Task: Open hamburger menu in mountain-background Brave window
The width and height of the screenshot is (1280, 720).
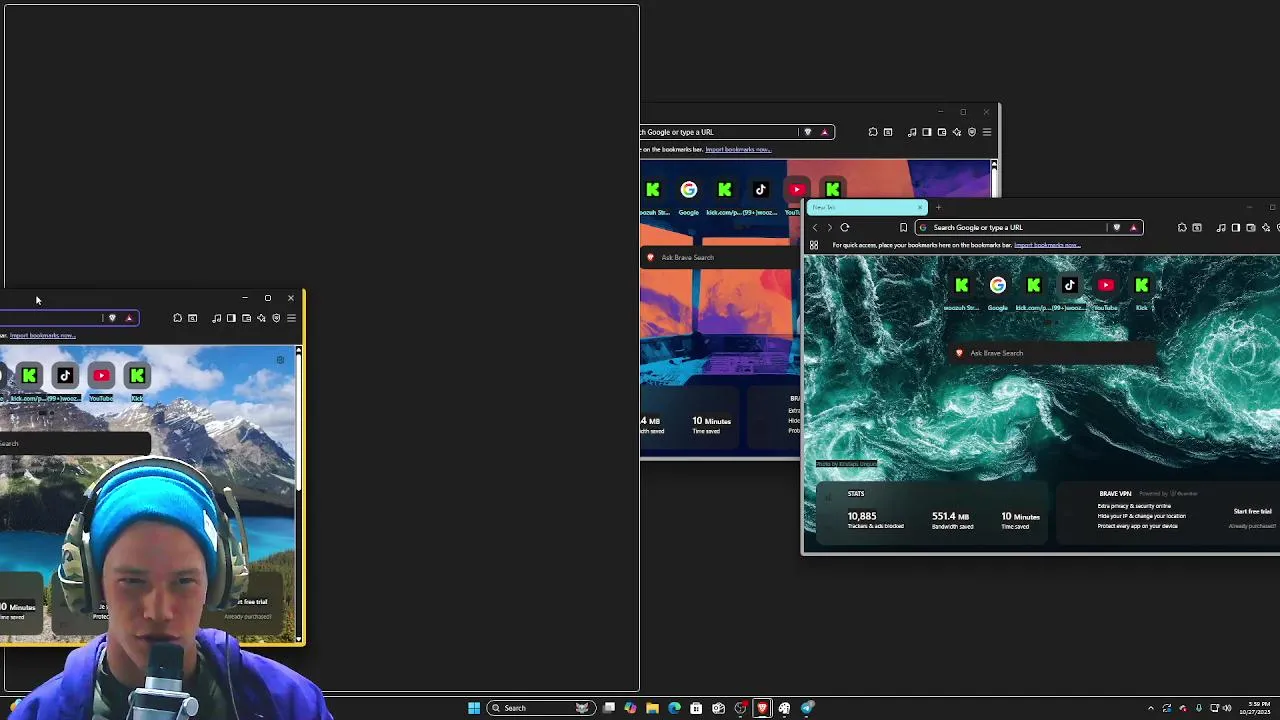Action: tap(291, 318)
